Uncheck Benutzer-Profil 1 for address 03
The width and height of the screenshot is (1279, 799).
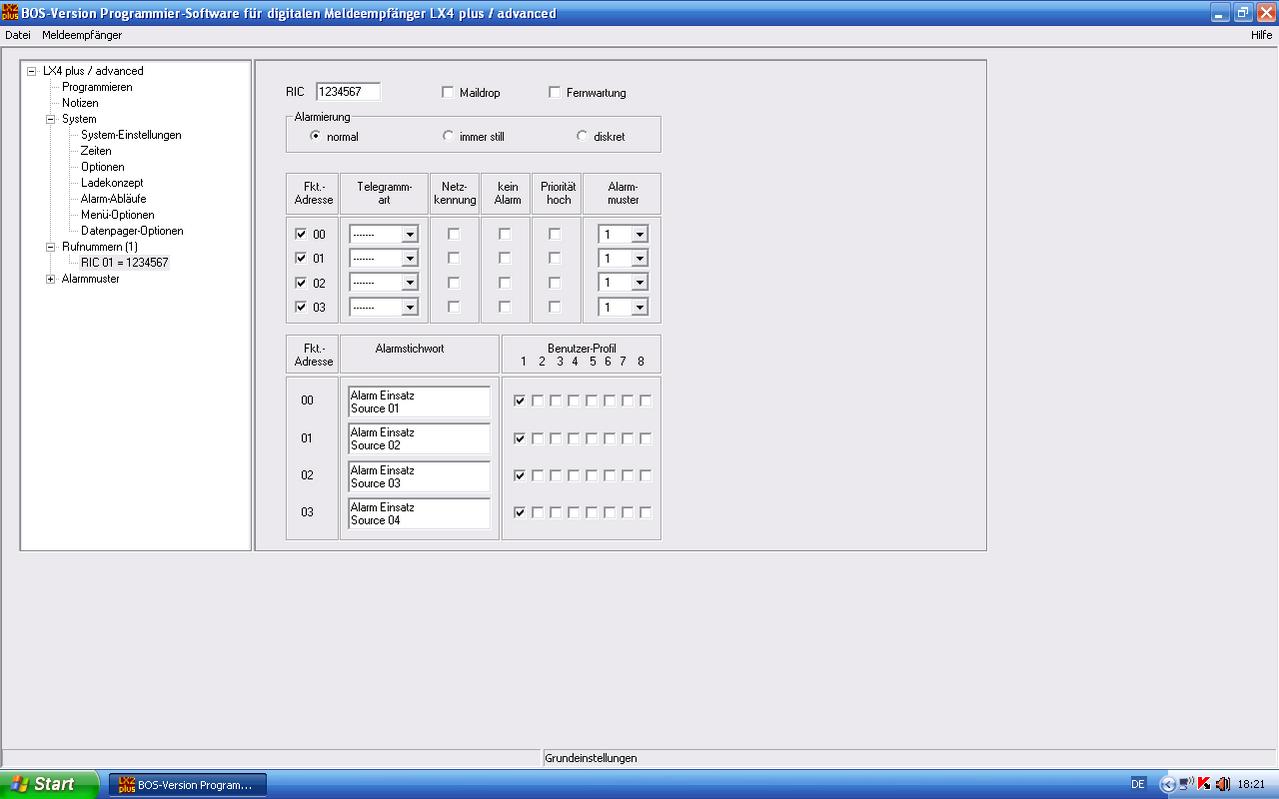click(520, 513)
